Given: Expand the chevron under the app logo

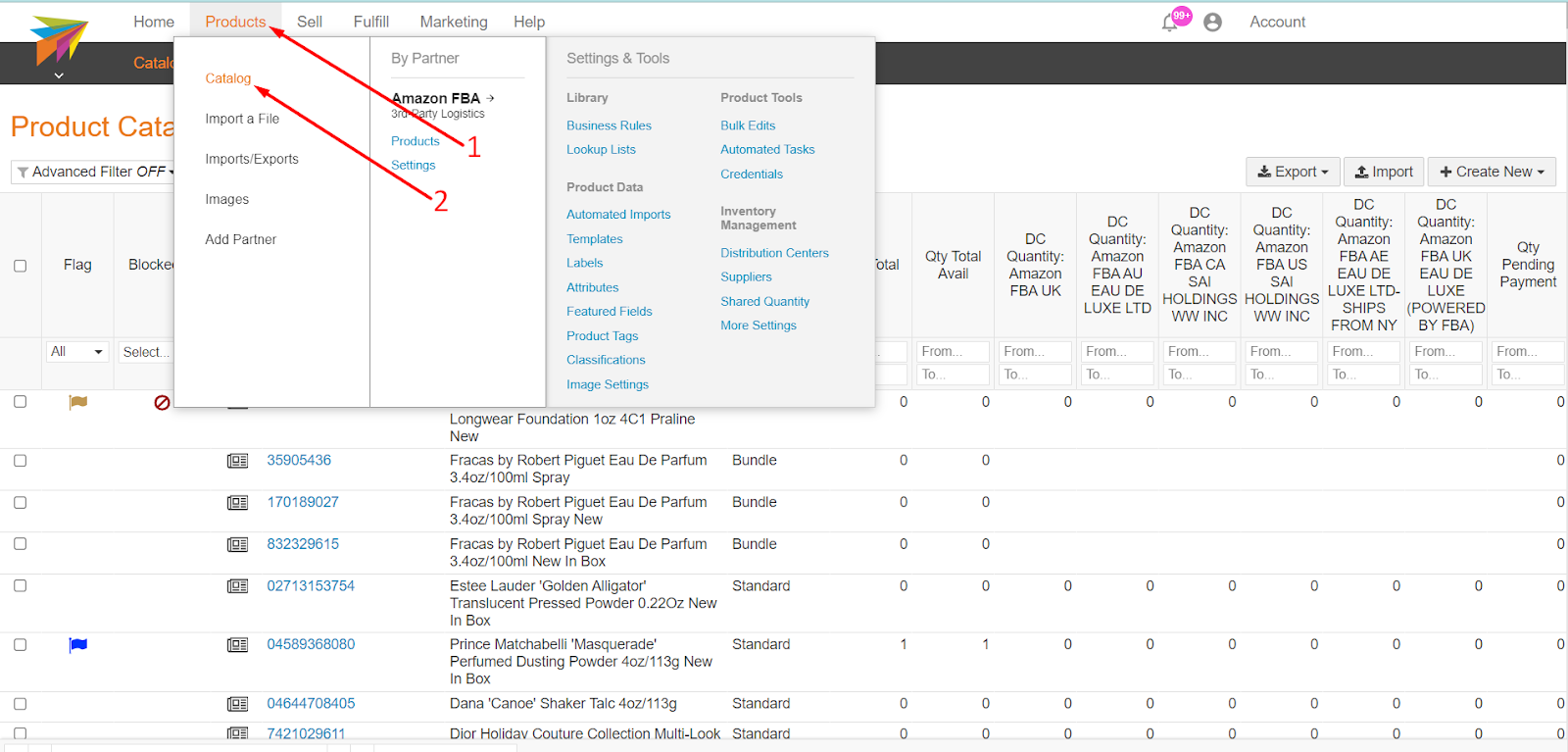Looking at the screenshot, I should (59, 75).
